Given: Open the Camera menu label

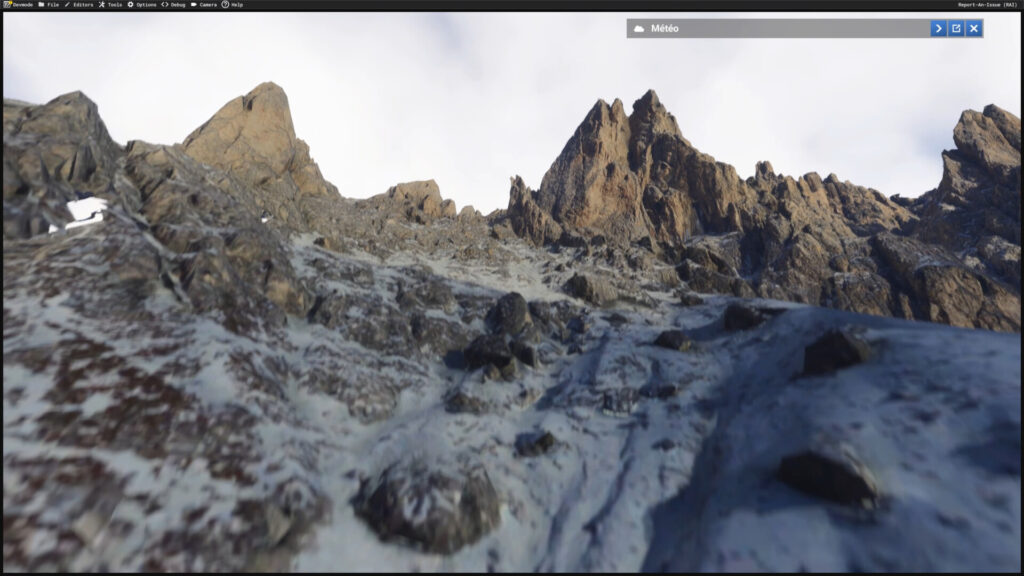Looking at the screenshot, I should 208,5.
